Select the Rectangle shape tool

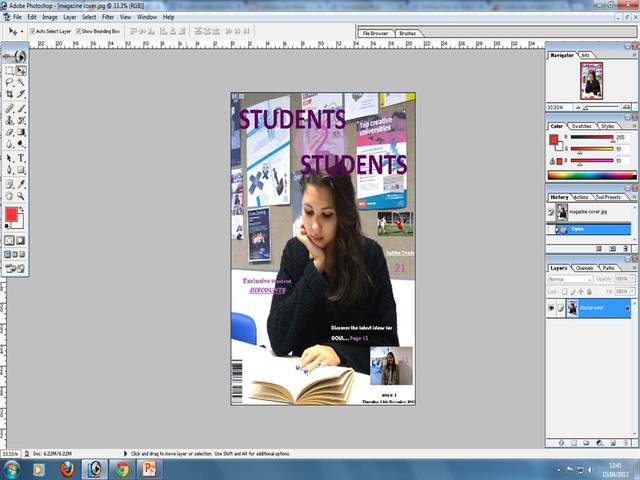click(x=21, y=170)
